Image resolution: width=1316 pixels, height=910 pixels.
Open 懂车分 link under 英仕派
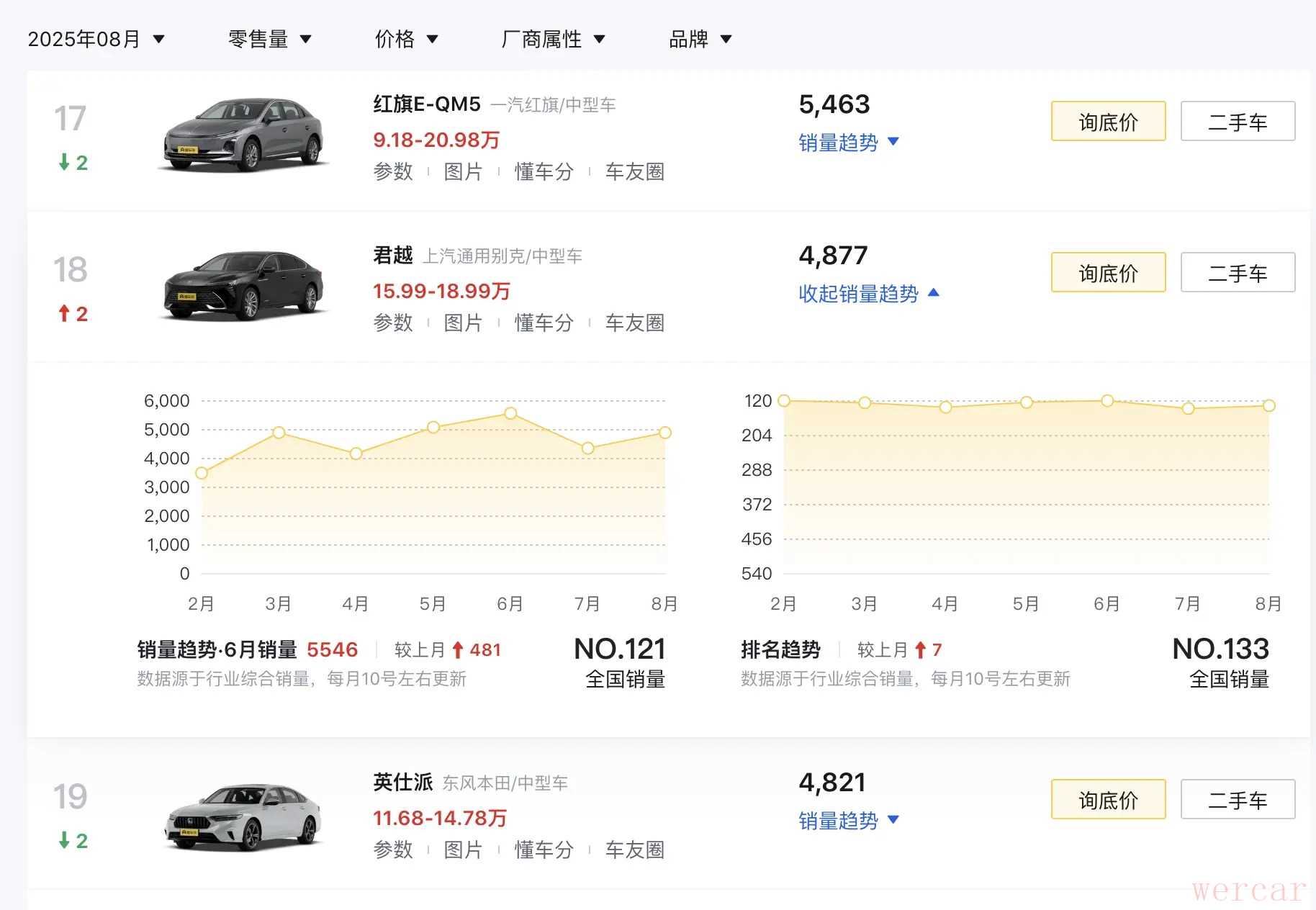(544, 850)
